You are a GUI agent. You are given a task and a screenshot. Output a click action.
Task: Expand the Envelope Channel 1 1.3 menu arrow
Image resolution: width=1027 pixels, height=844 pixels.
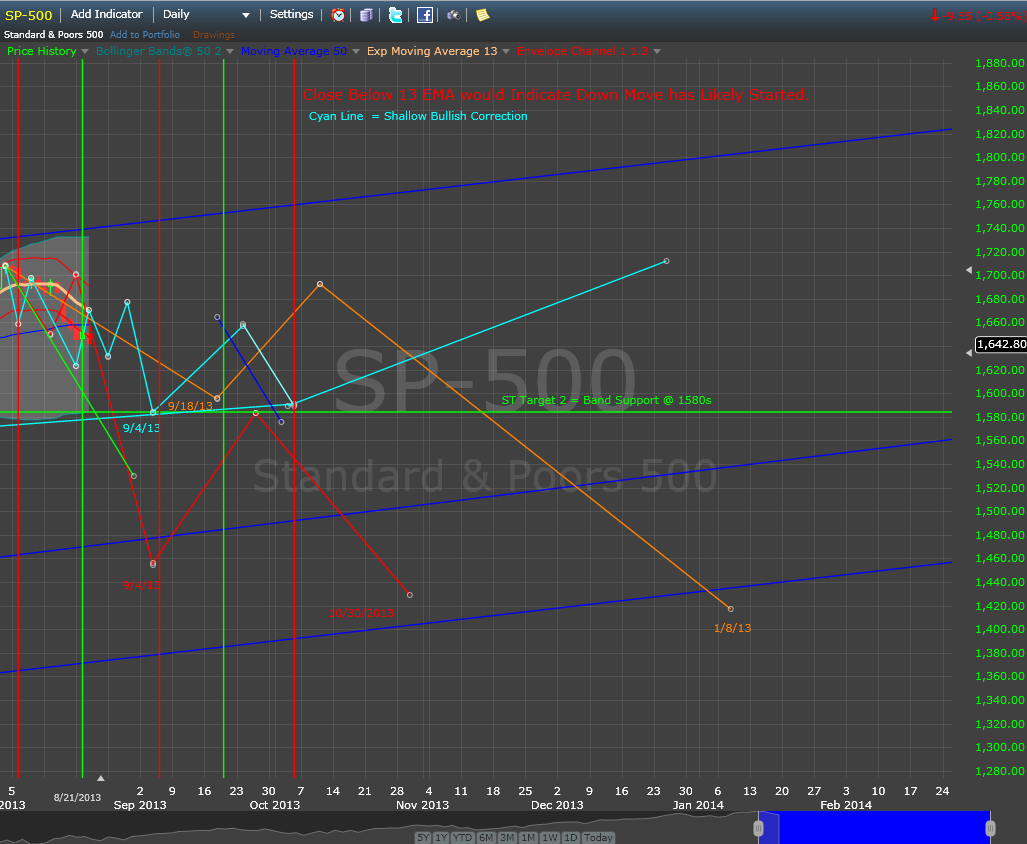[x=657, y=51]
